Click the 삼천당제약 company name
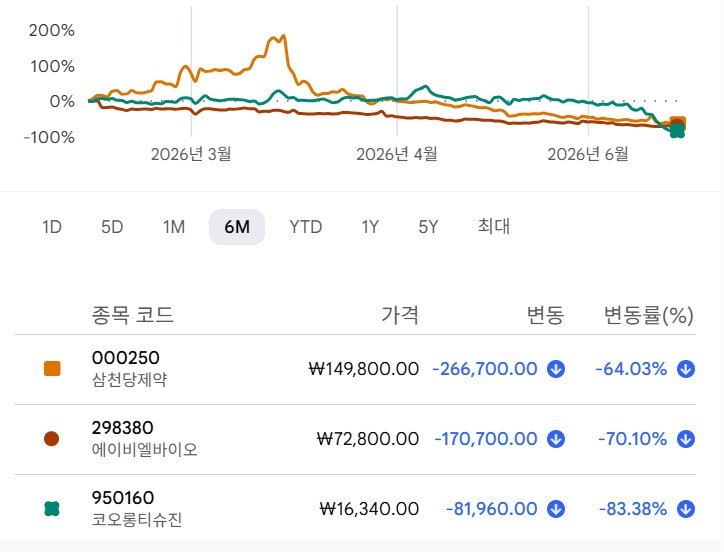The width and height of the screenshot is (724, 552). 129,380
